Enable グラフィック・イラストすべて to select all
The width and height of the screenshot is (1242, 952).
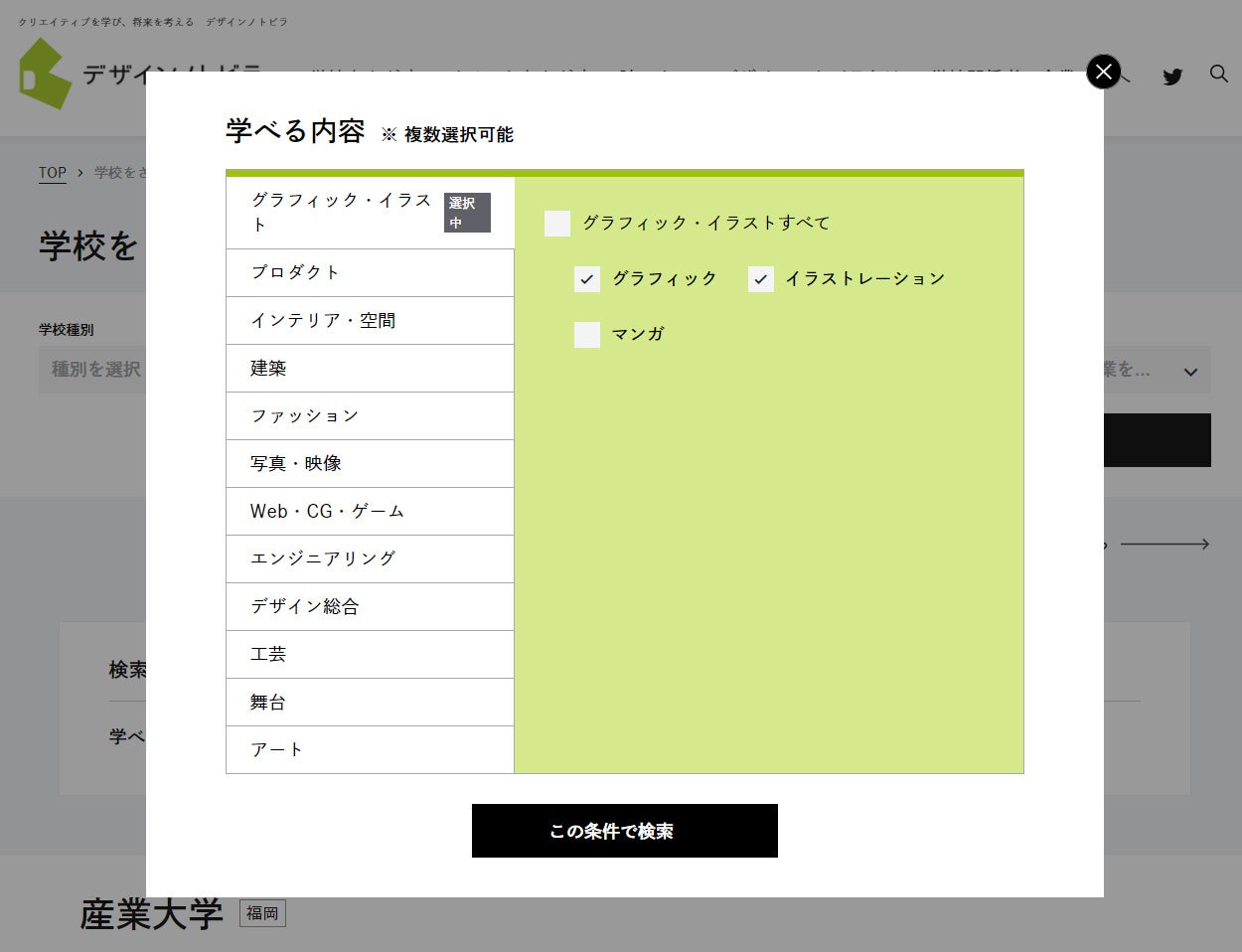coord(556,224)
